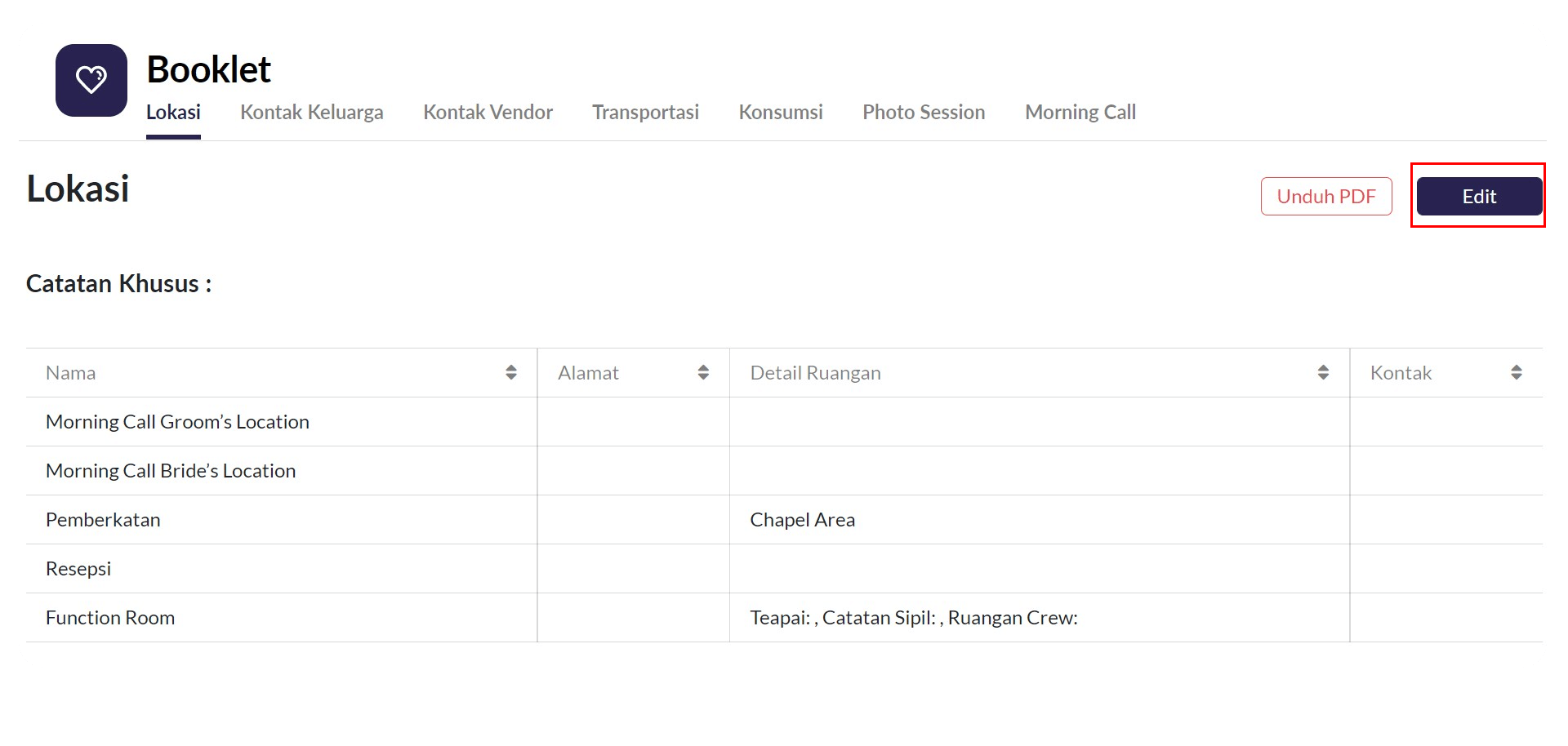Click the Booklet heart logo icon
Screen dimensions: 1568x746
click(91, 80)
